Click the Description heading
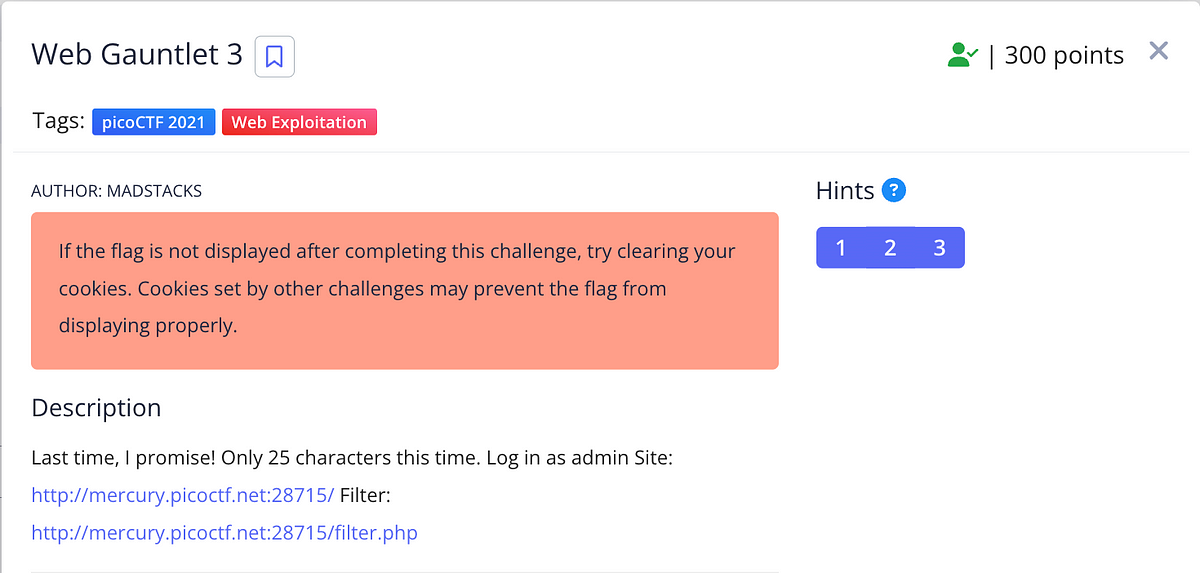Viewport: 1200px width, 573px height. coord(96,408)
